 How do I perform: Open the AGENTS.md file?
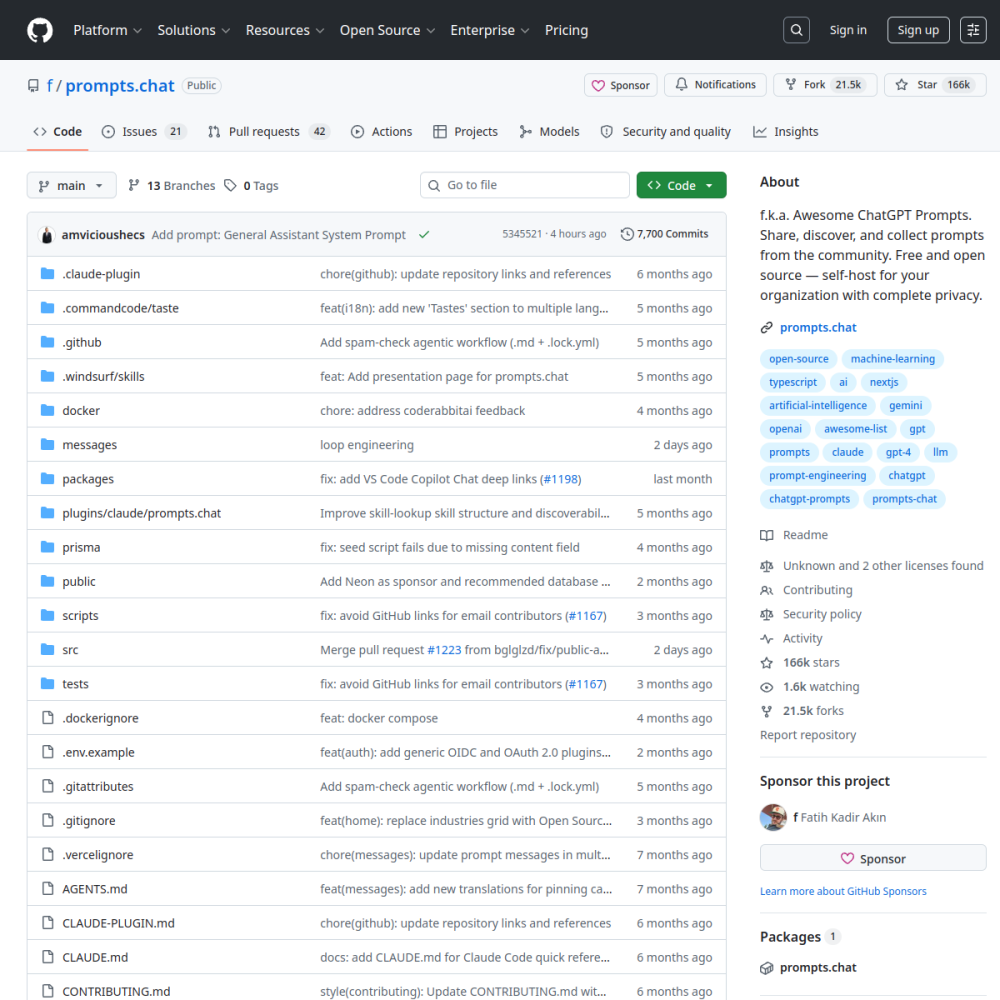(94, 888)
